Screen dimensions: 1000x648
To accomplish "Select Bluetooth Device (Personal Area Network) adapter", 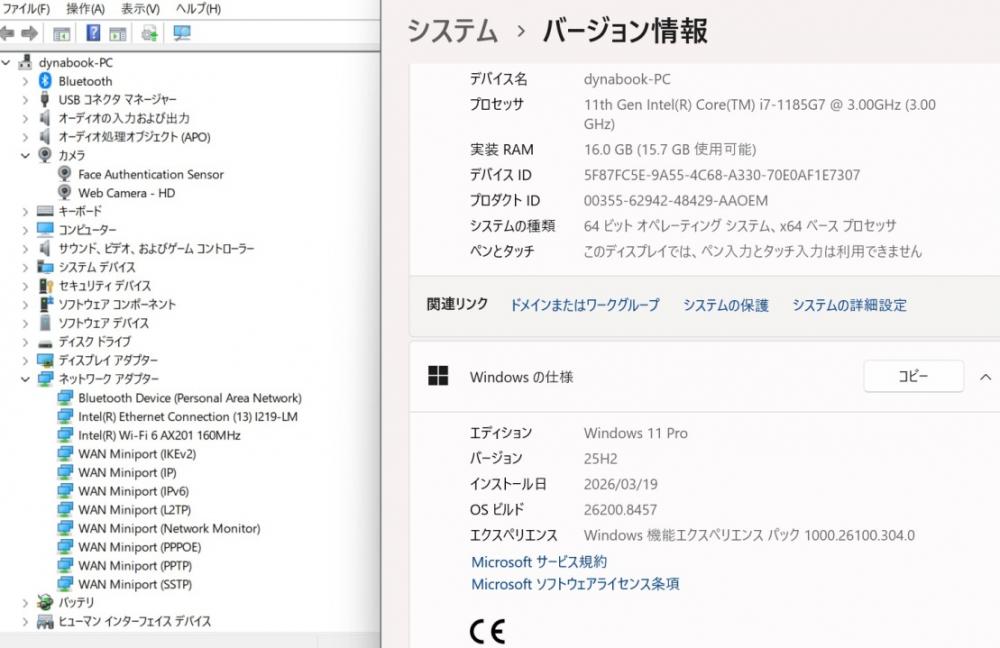I will (x=189, y=398).
